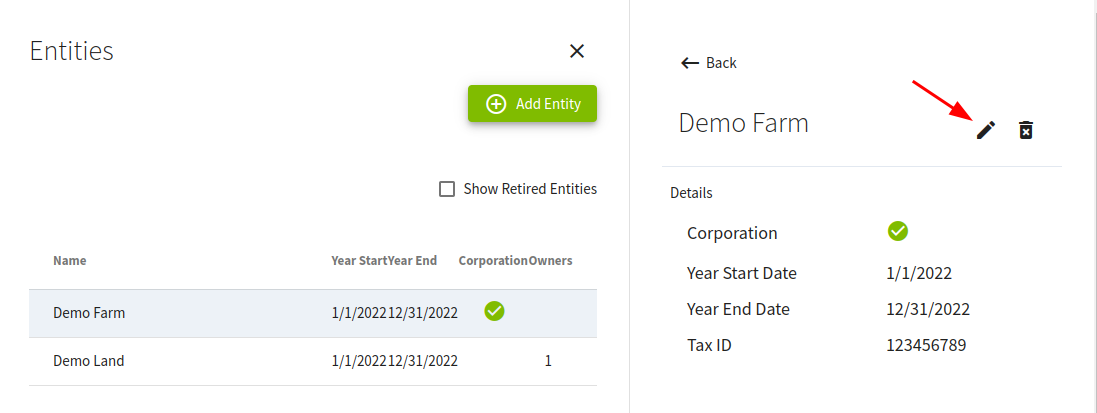Go Back from the details panel
1097x413 pixels.
click(x=720, y=63)
